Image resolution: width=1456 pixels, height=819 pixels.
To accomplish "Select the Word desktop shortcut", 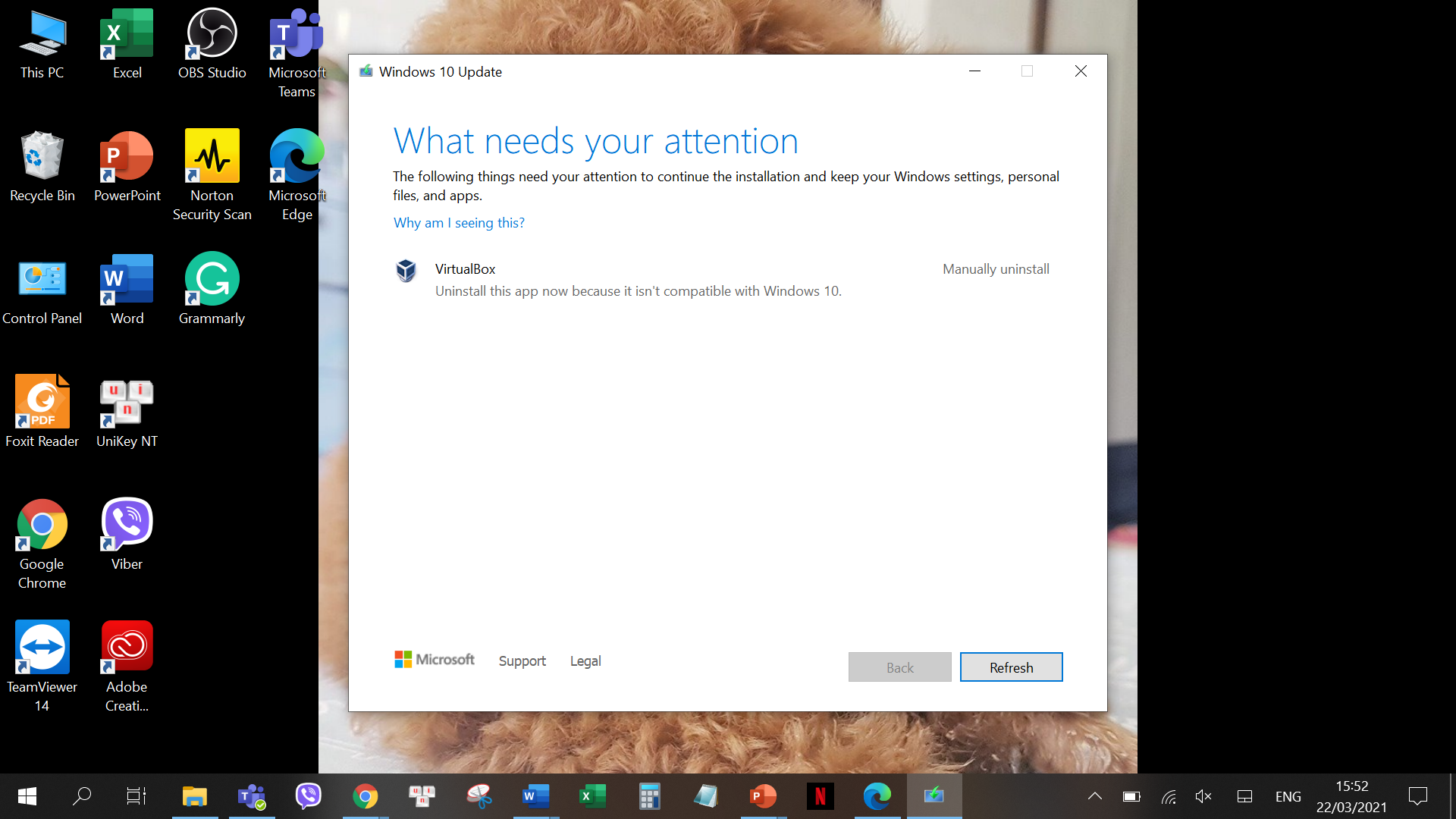I will tap(127, 291).
